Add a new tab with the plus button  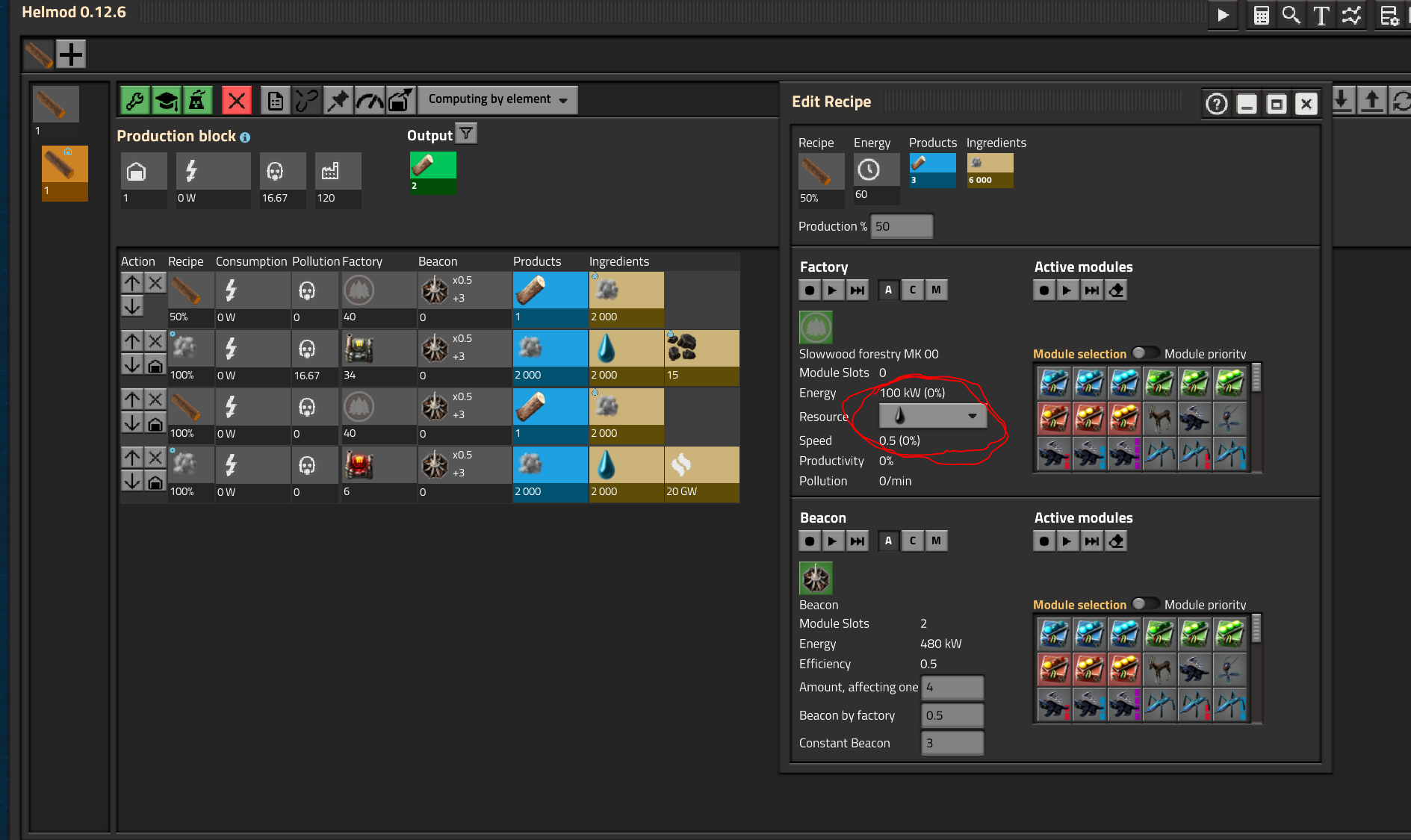71,55
